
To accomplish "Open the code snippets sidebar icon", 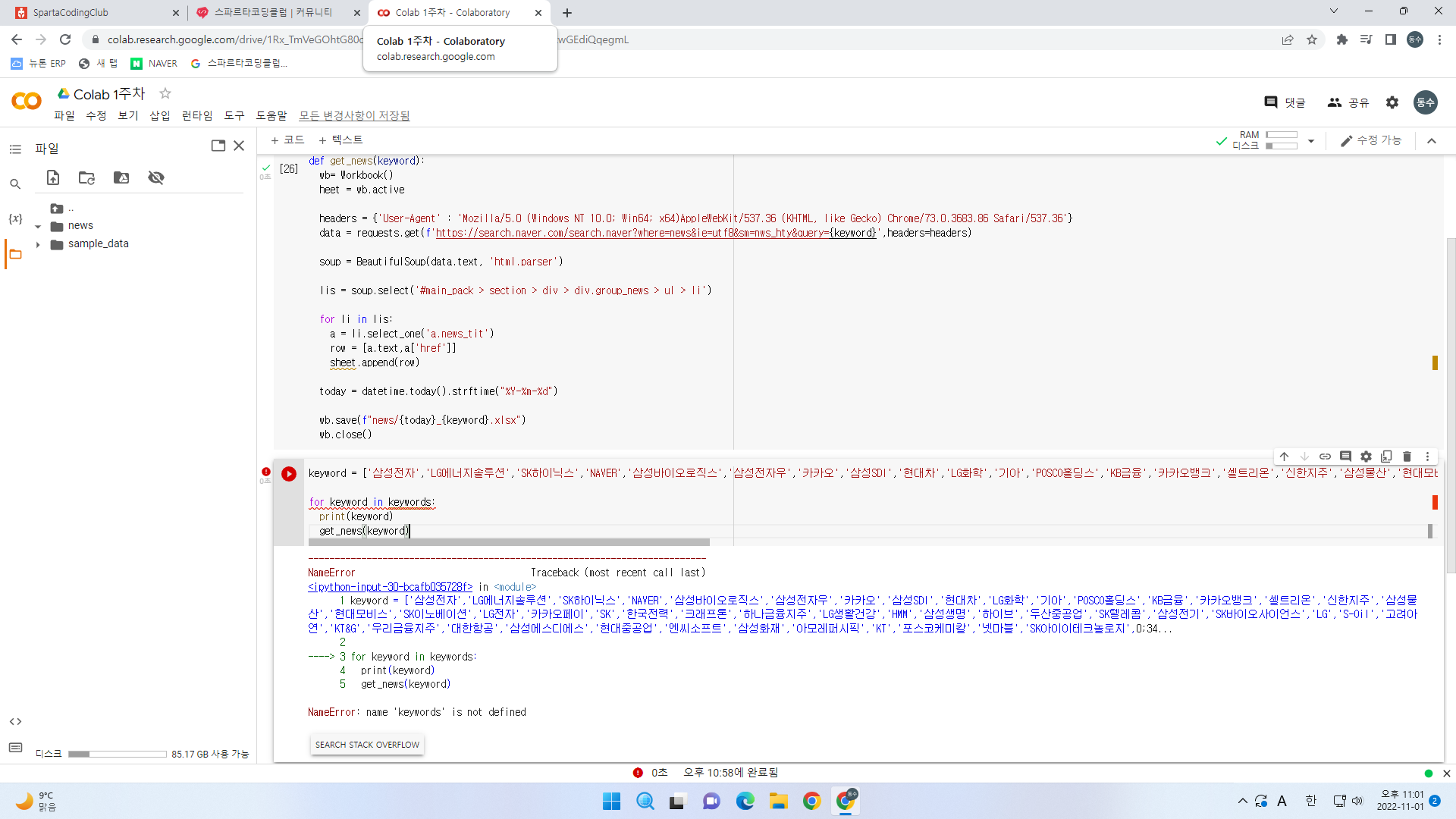I will [x=15, y=721].
